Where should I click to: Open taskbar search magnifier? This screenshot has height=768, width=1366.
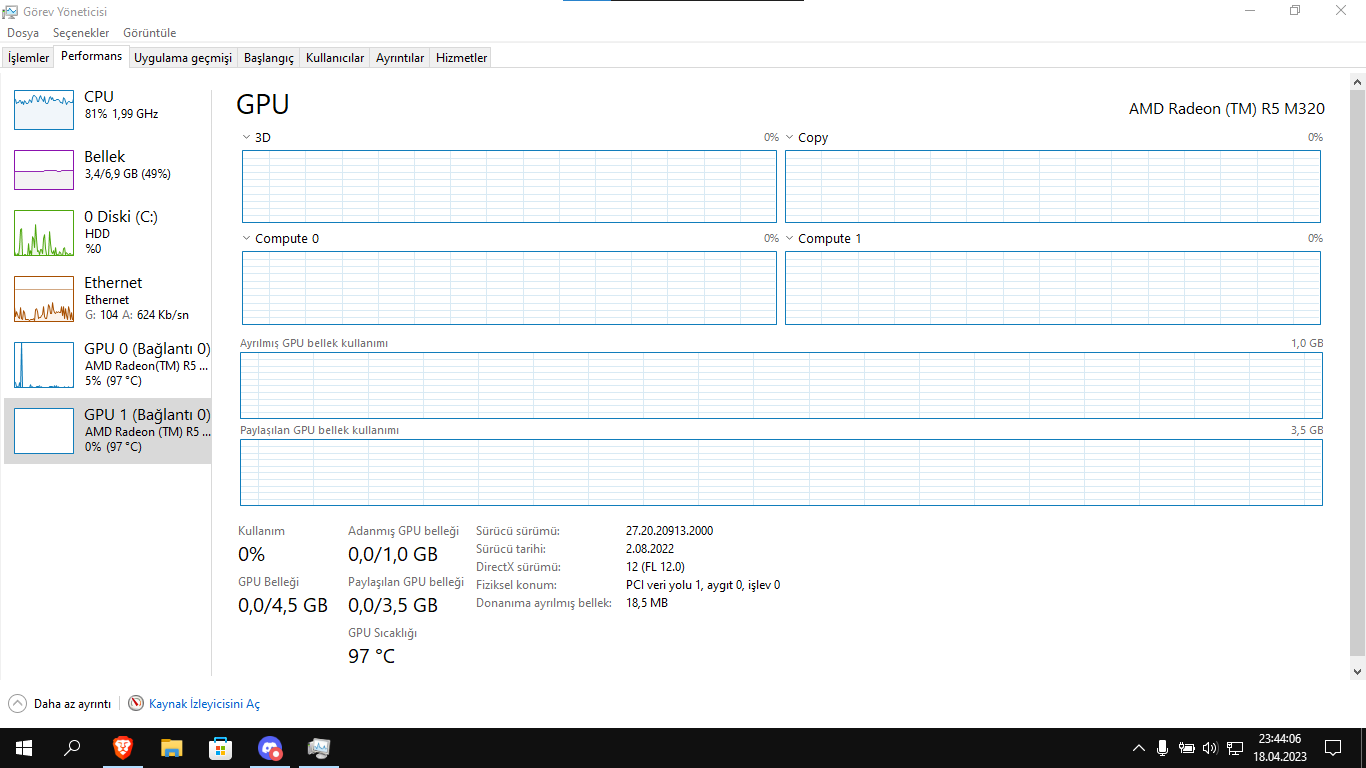coord(72,748)
